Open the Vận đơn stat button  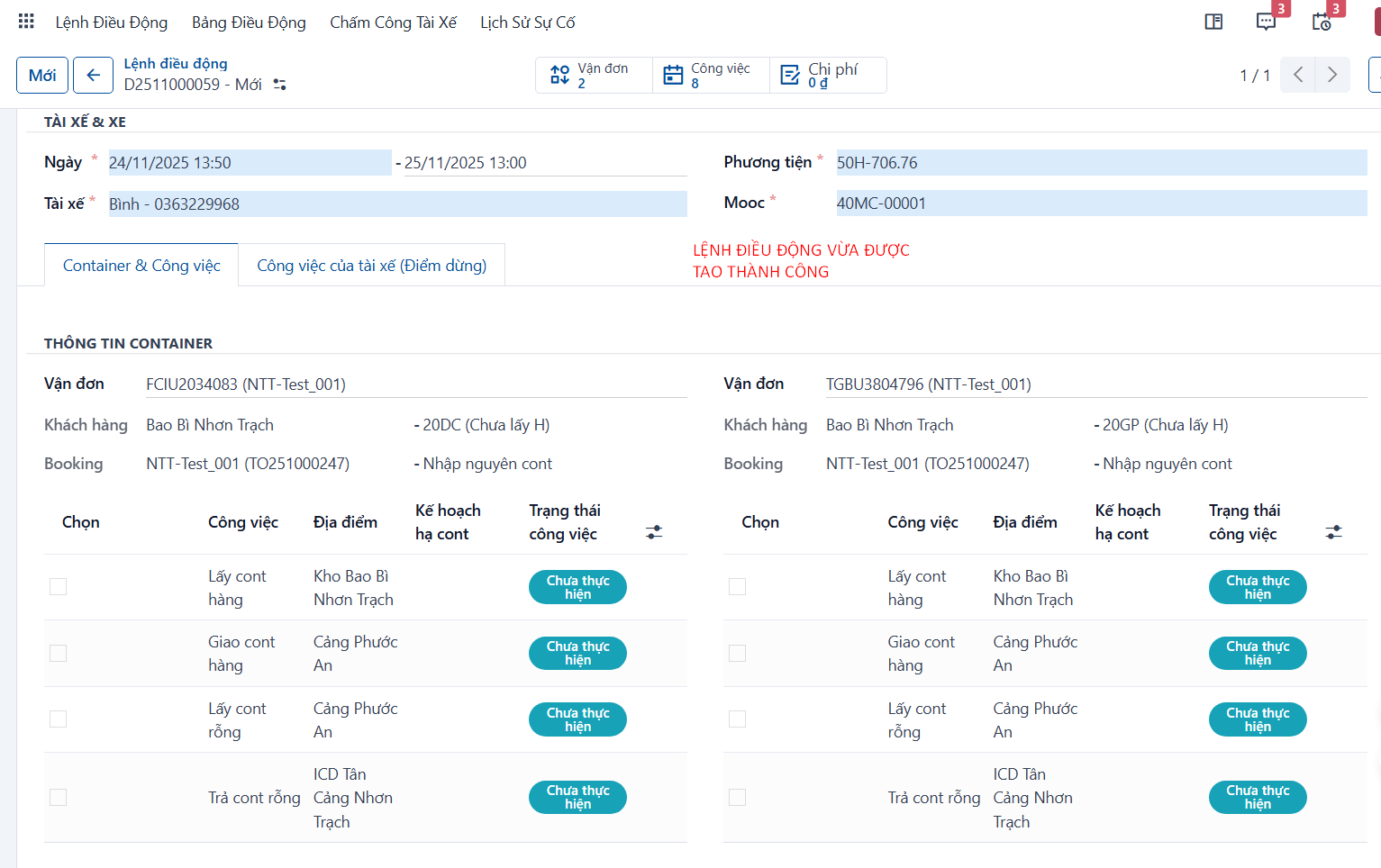pos(594,75)
